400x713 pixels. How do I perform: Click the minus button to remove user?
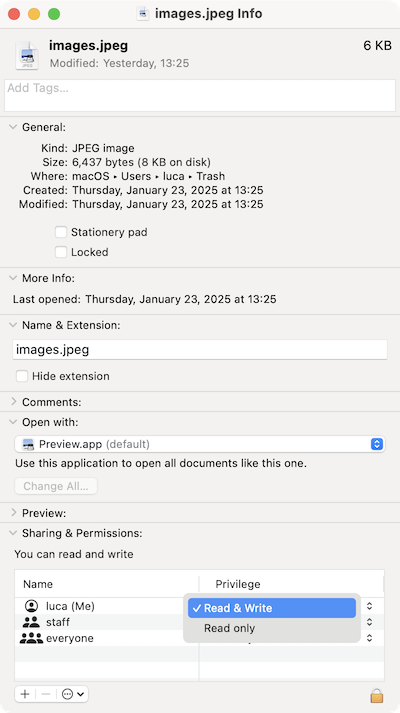click(45, 694)
